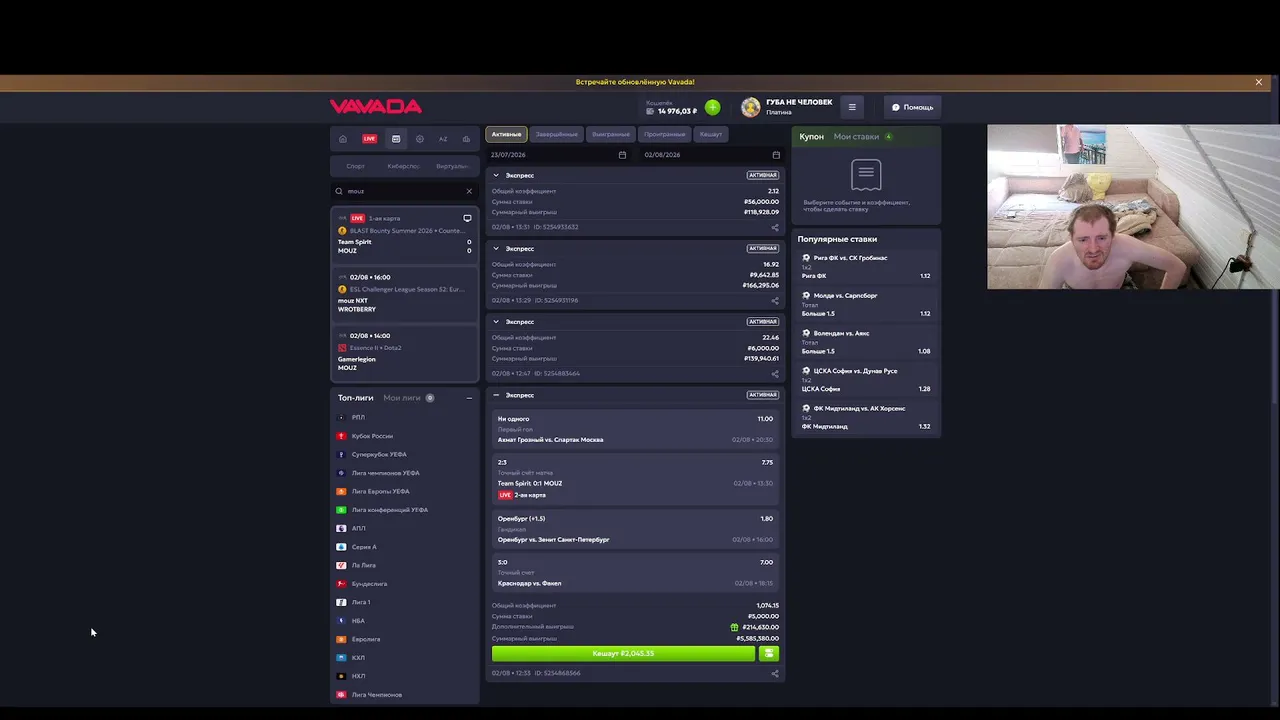Open the Помощь help button
1280x720 pixels.
912,107
